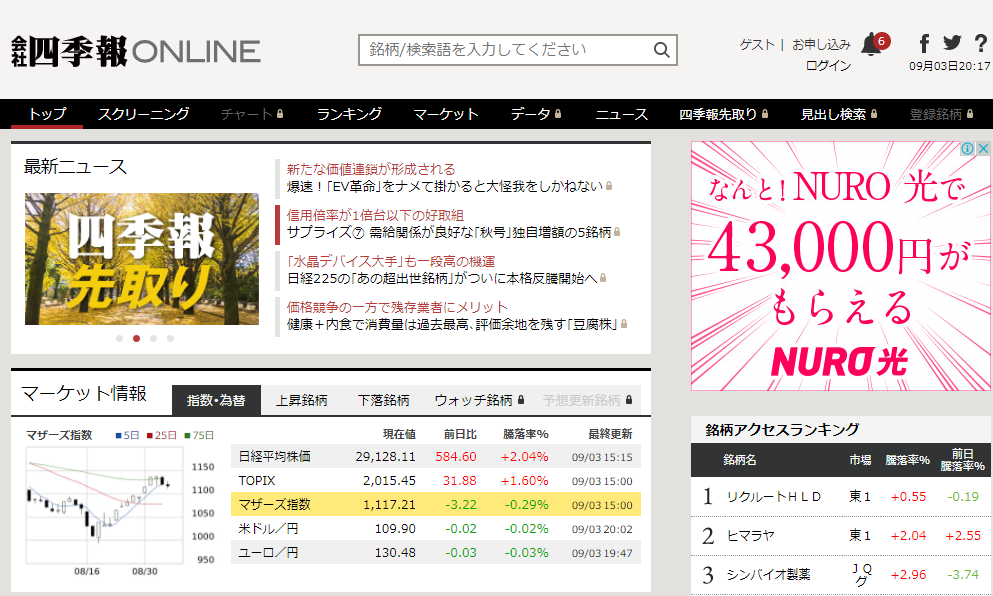Close the NURO 光 advertisement
The image size is (993, 596).
(983, 149)
